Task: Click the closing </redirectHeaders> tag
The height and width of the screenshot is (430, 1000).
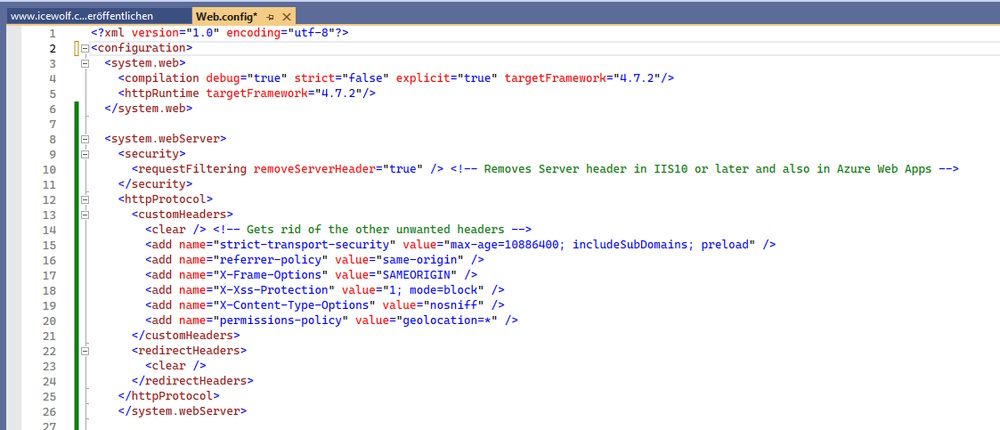Action: click(x=192, y=381)
